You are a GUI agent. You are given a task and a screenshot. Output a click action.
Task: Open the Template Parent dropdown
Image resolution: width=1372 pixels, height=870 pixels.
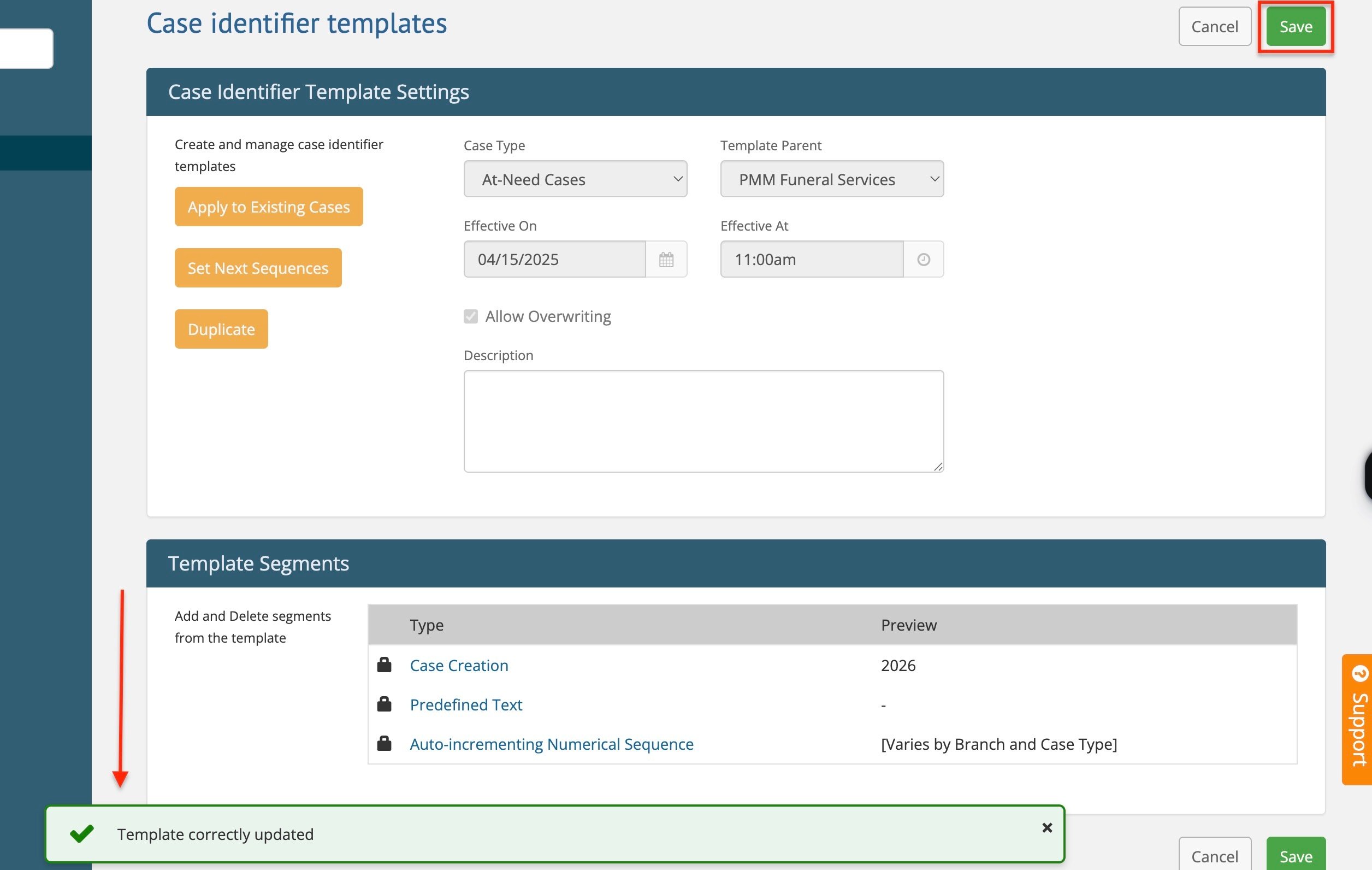(831, 179)
